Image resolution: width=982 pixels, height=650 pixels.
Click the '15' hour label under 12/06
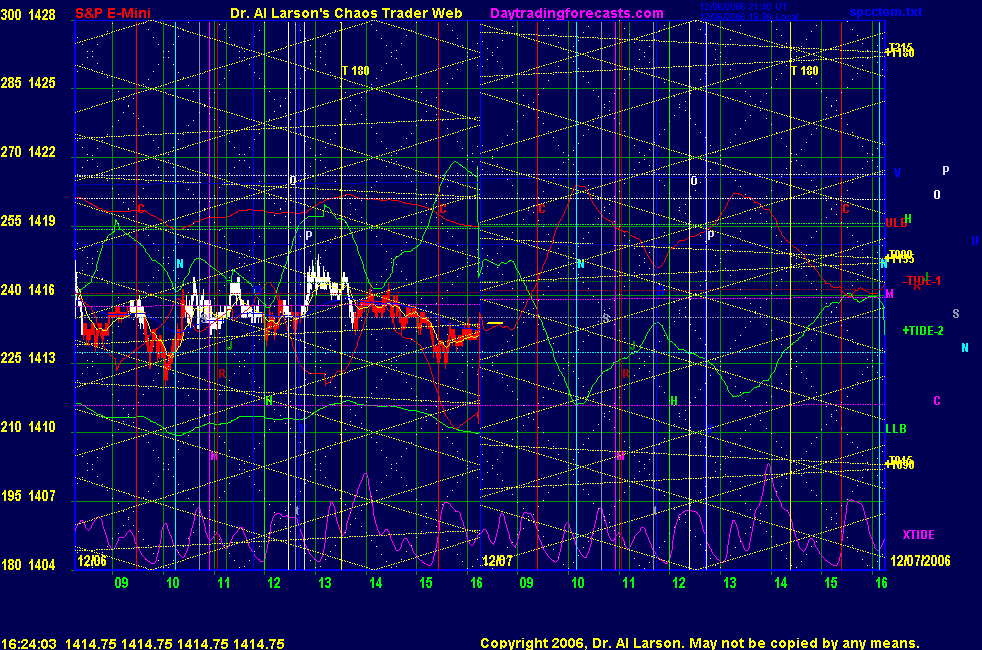pos(425,583)
